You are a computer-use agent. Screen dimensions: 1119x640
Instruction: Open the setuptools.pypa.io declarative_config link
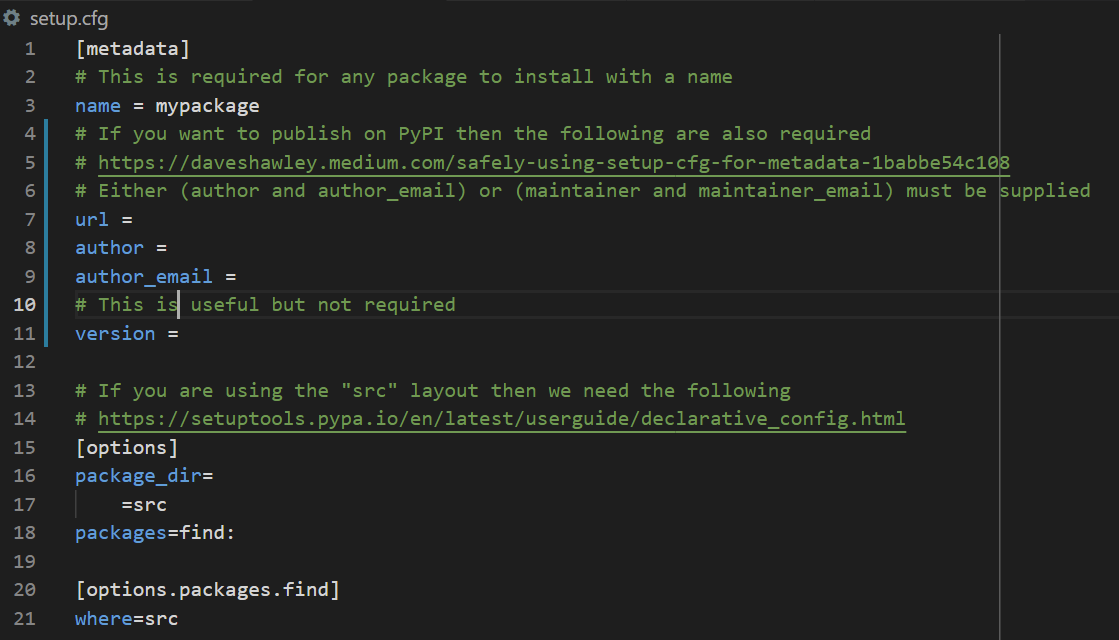point(502,419)
